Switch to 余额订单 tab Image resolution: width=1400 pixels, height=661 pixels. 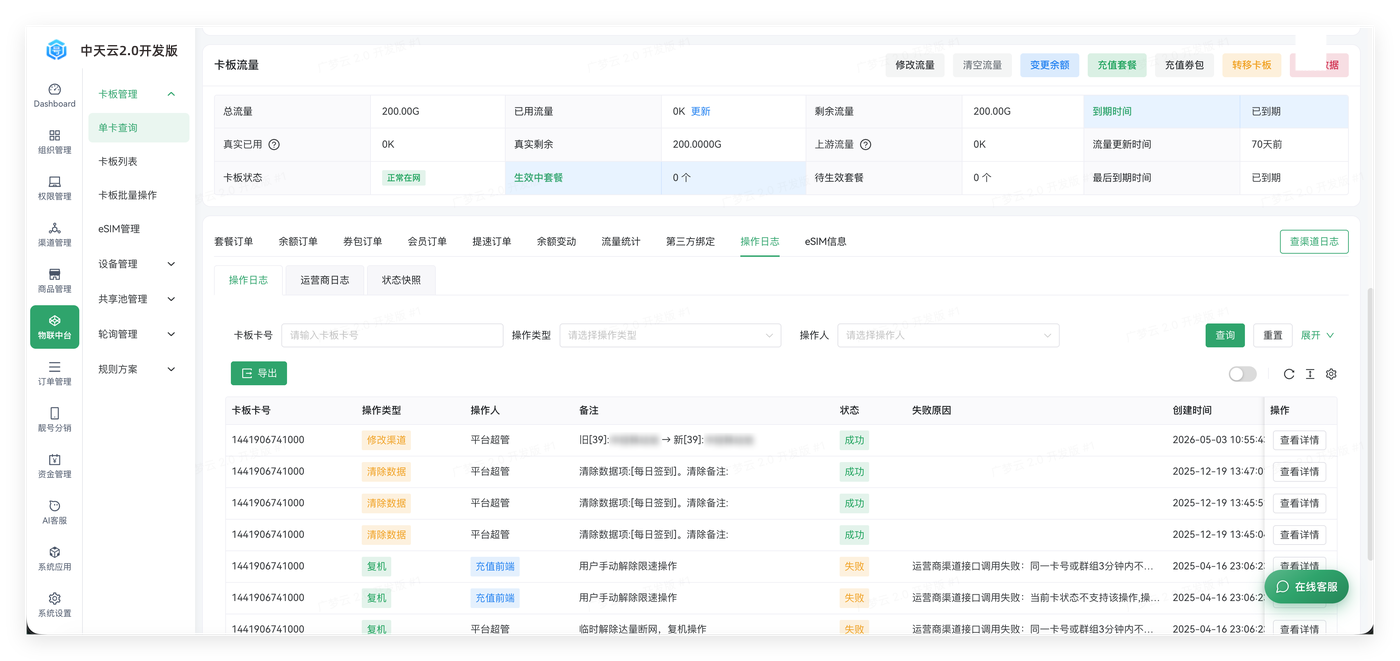point(298,241)
